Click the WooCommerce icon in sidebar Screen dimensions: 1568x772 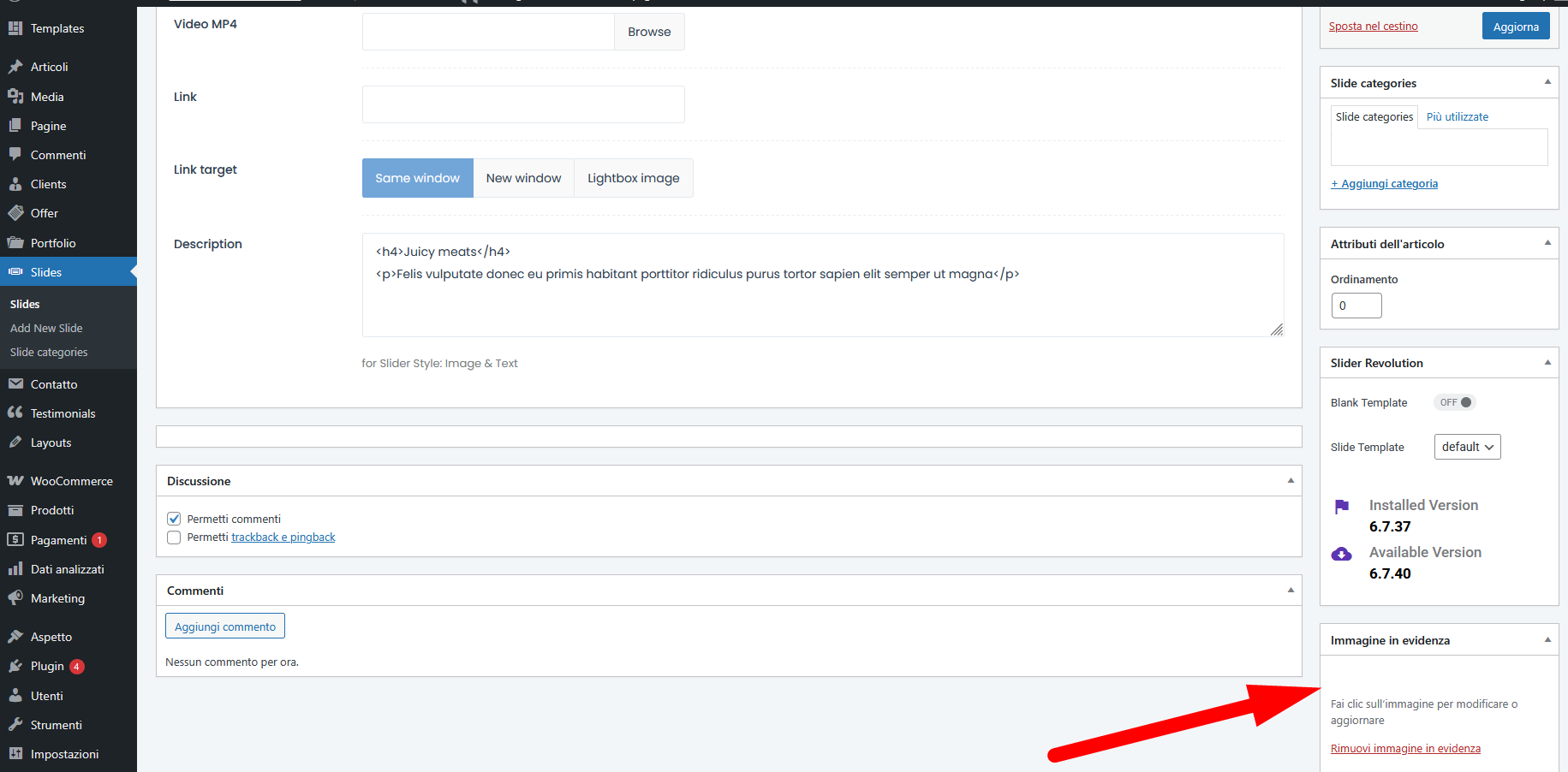15,481
